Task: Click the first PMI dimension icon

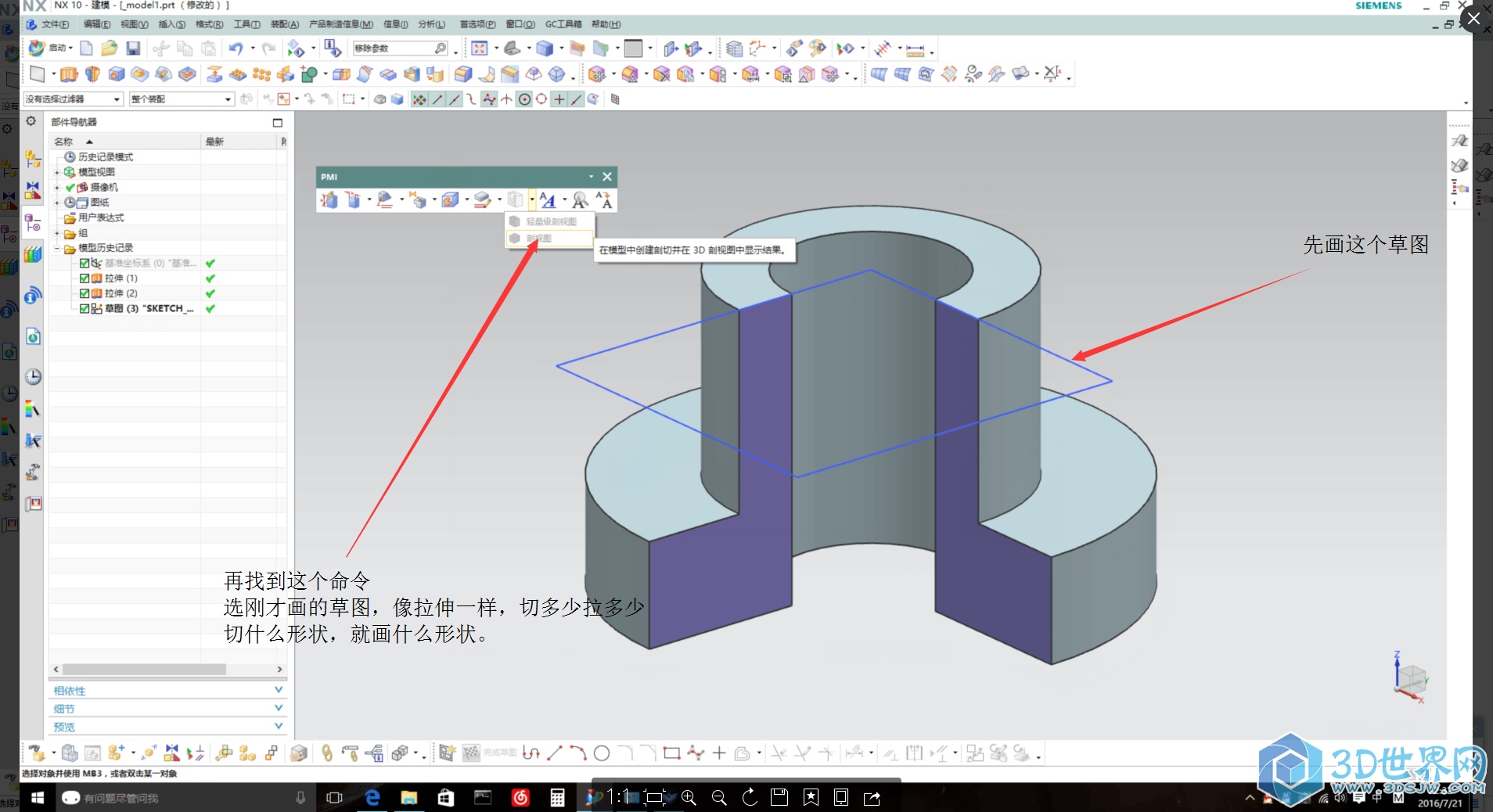Action: tap(329, 200)
